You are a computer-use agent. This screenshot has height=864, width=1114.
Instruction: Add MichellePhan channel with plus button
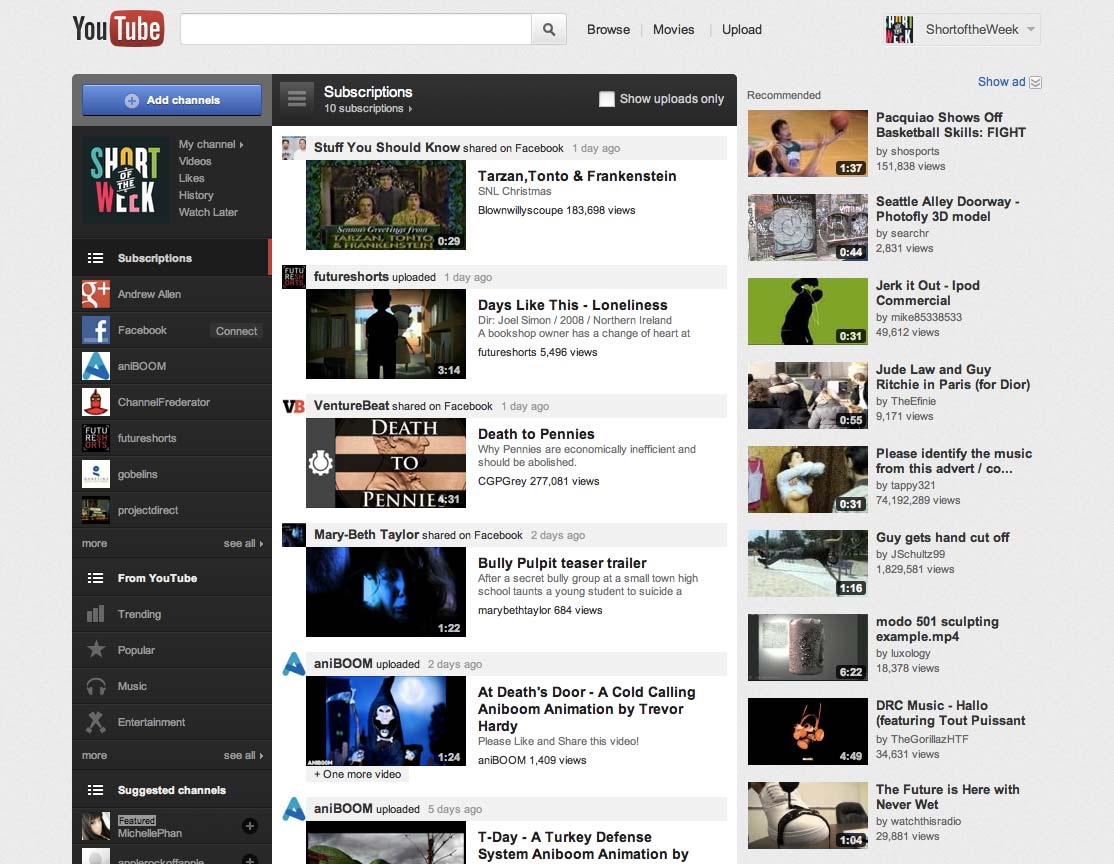[250, 826]
